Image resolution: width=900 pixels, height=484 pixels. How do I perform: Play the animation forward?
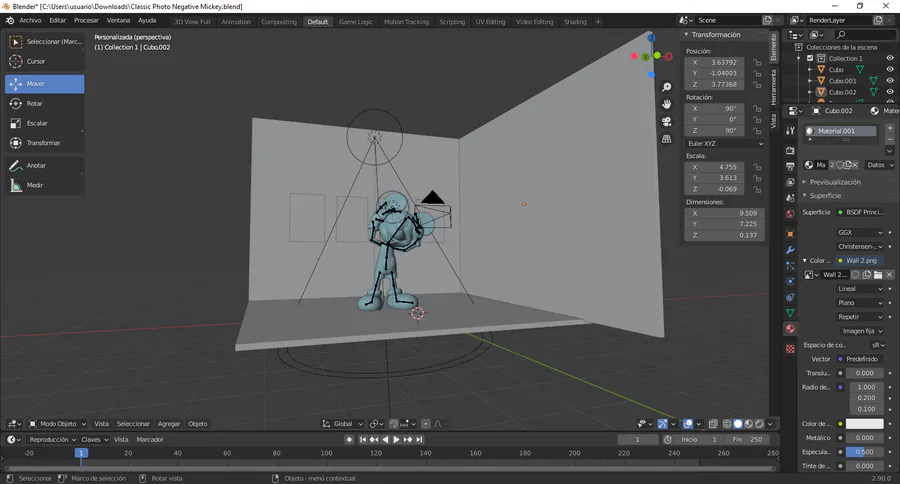[x=396, y=439]
